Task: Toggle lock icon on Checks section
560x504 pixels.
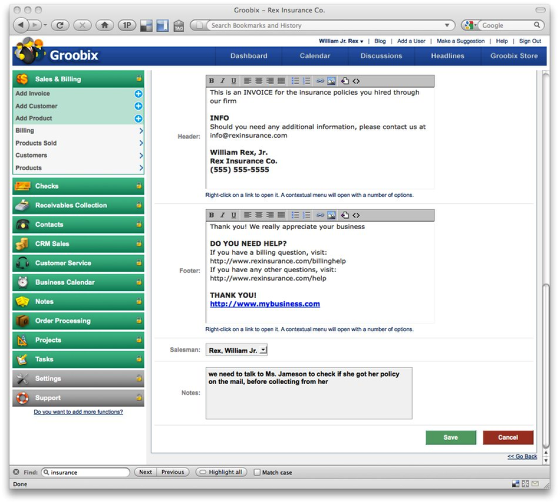Action: 139,186
